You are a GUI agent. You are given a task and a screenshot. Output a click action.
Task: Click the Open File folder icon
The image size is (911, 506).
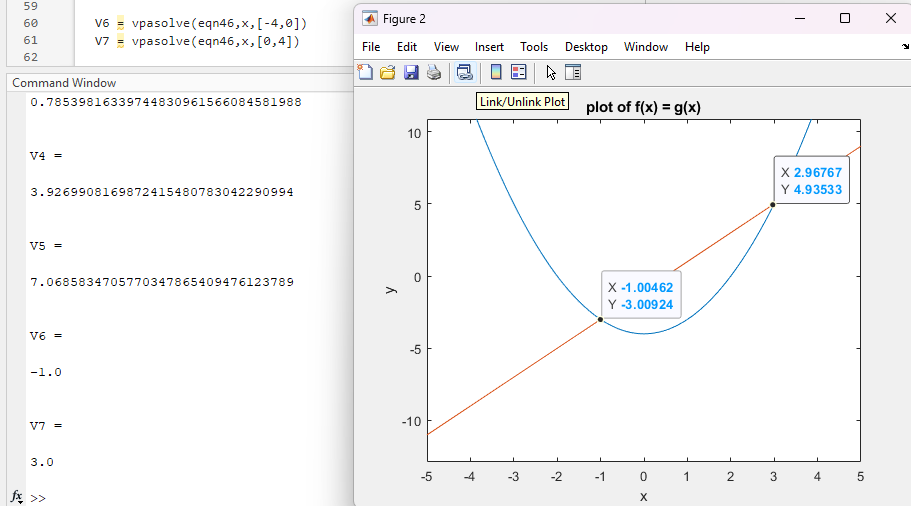[388, 72]
